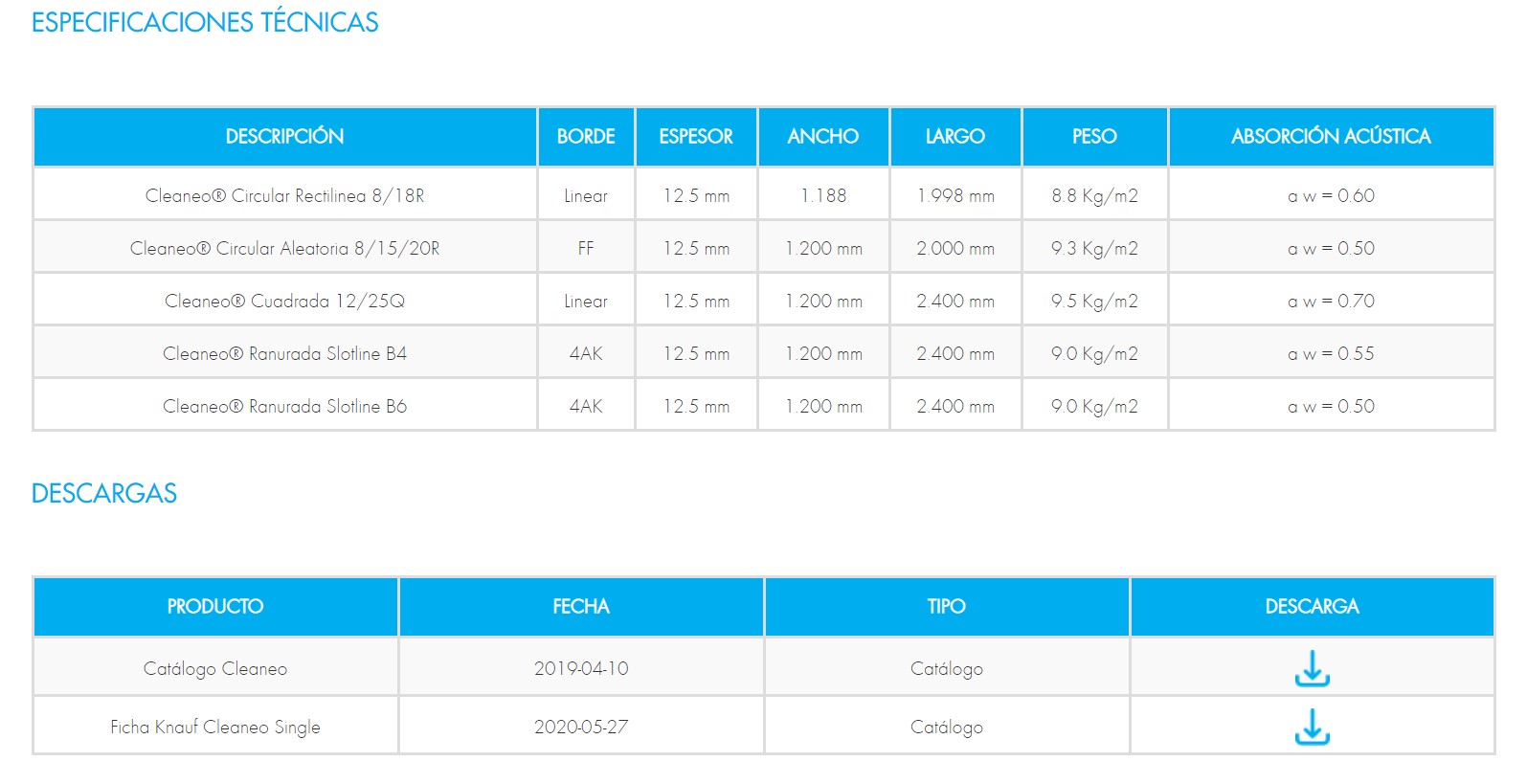Click the BORDE column header
Image resolution: width=1527 pixels, height=784 pixels.
pos(586,137)
